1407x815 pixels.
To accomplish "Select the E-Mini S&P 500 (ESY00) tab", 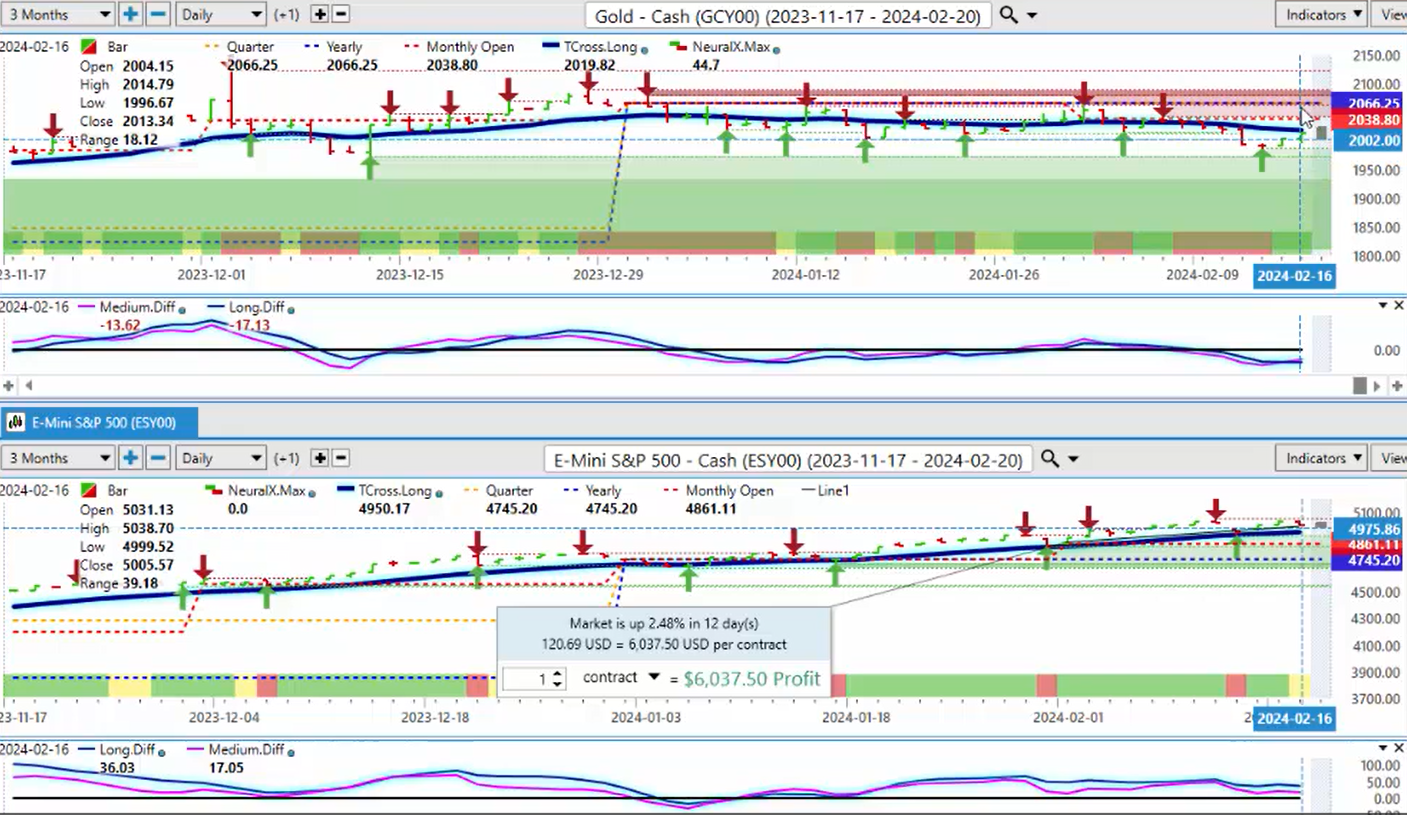I will pos(100,423).
